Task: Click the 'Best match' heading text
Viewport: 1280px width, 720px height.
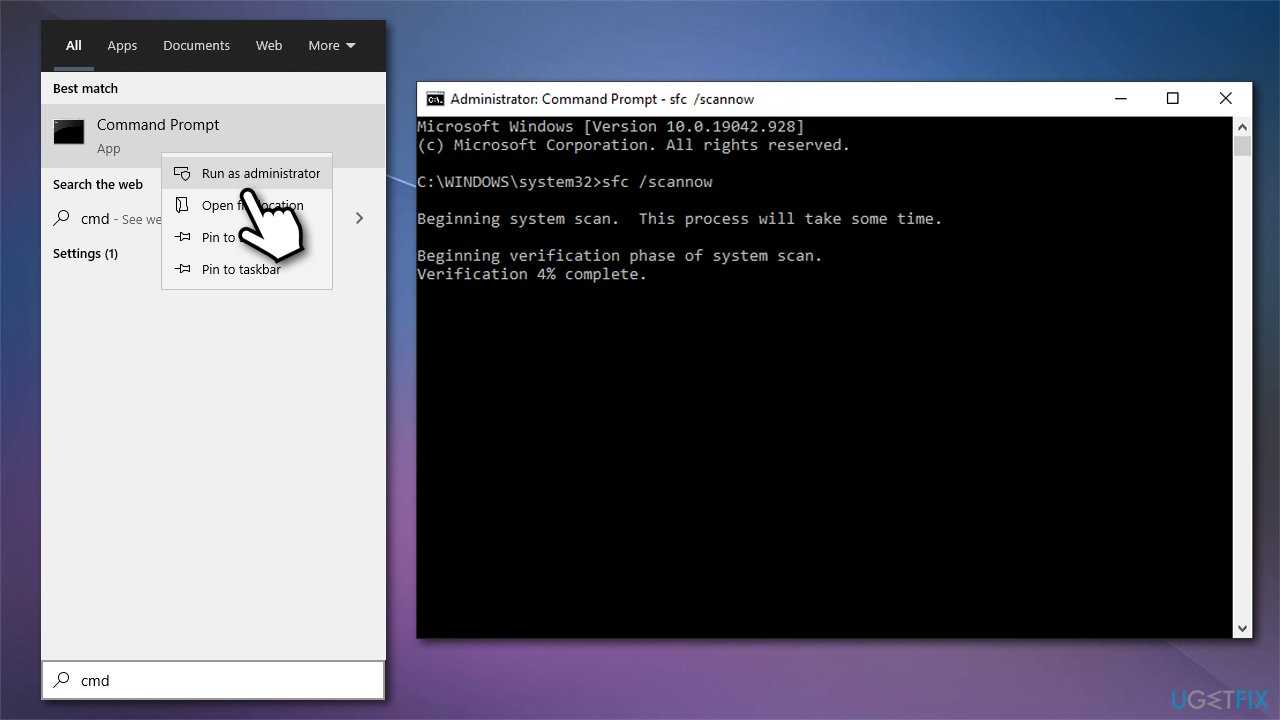Action: click(x=85, y=88)
